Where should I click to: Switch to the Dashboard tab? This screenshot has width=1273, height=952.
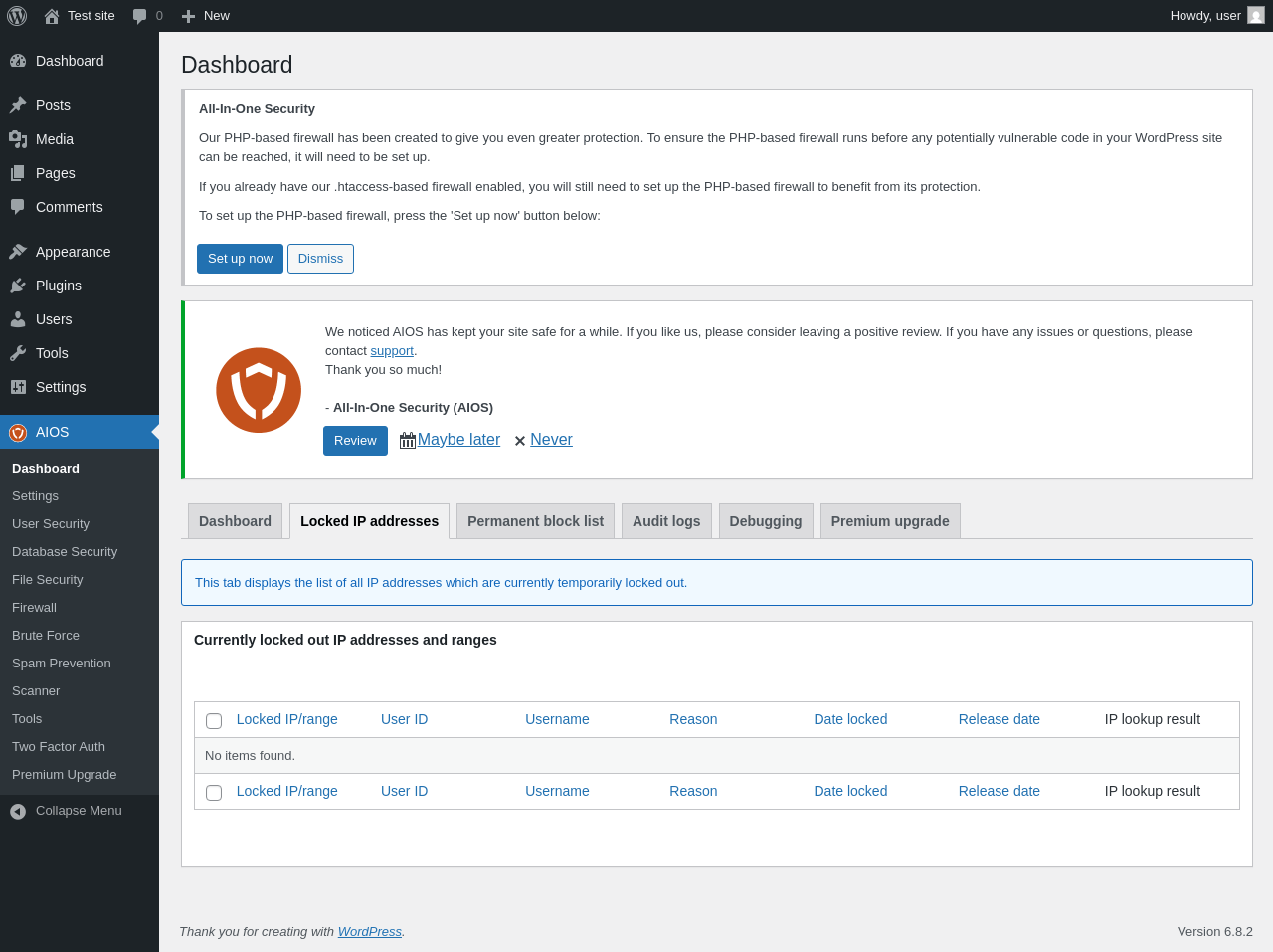235,521
